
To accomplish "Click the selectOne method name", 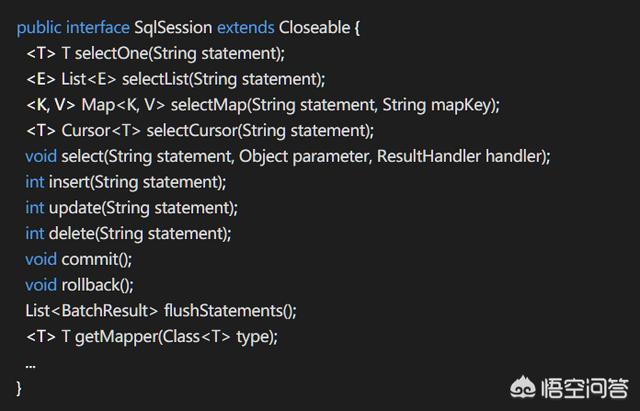I will tap(111, 53).
